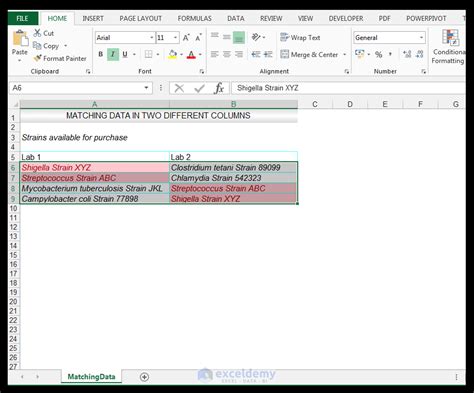The width and height of the screenshot is (474, 393).
Task: Click the Accounting Number Format icon
Action: coord(360,54)
